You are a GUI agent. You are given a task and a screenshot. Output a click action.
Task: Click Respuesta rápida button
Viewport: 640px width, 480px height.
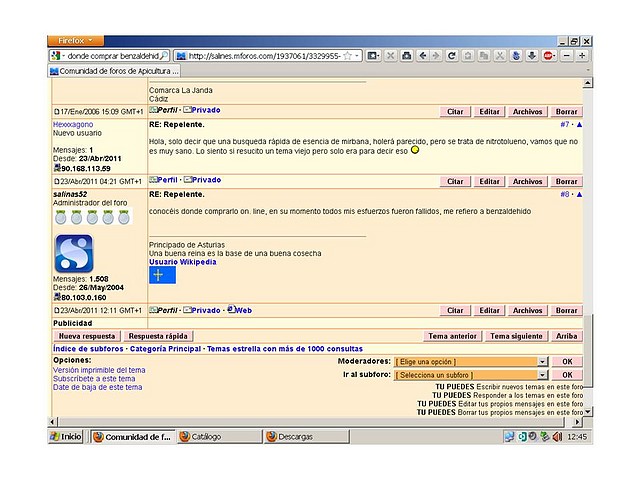pyautogui.click(x=158, y=336)
